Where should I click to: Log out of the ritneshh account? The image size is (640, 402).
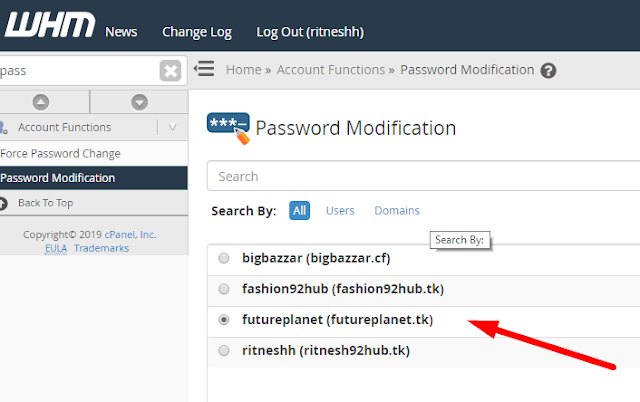click(307, 32)
